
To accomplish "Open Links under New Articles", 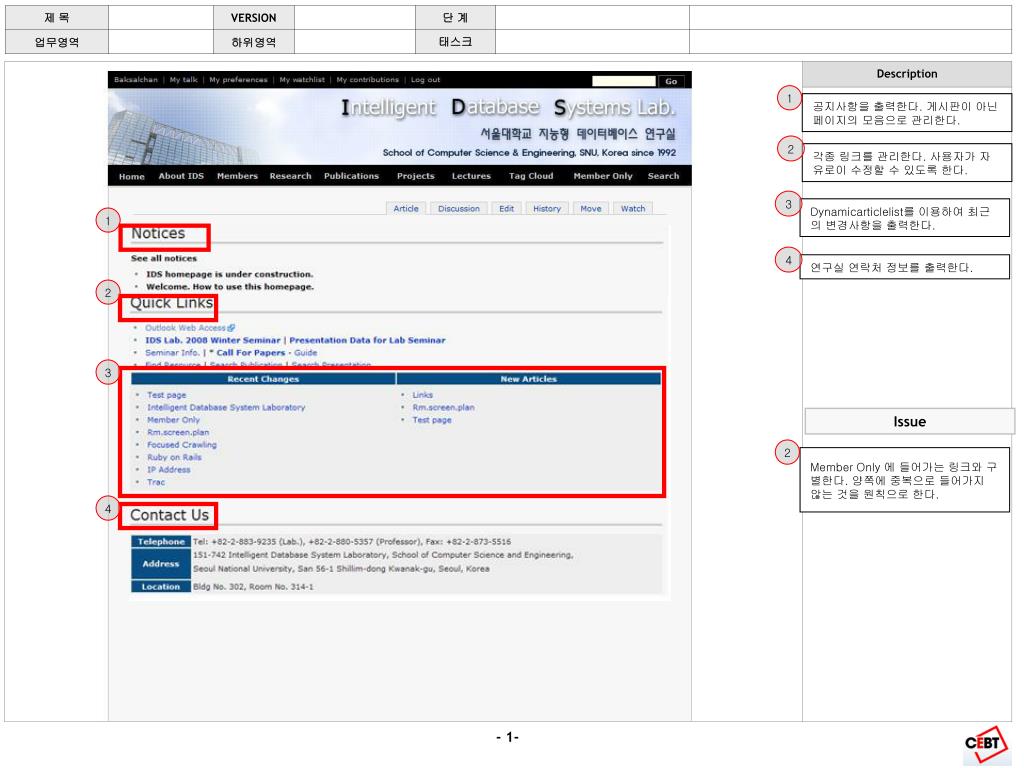I will pyautogui.click(x=423, y=395).
